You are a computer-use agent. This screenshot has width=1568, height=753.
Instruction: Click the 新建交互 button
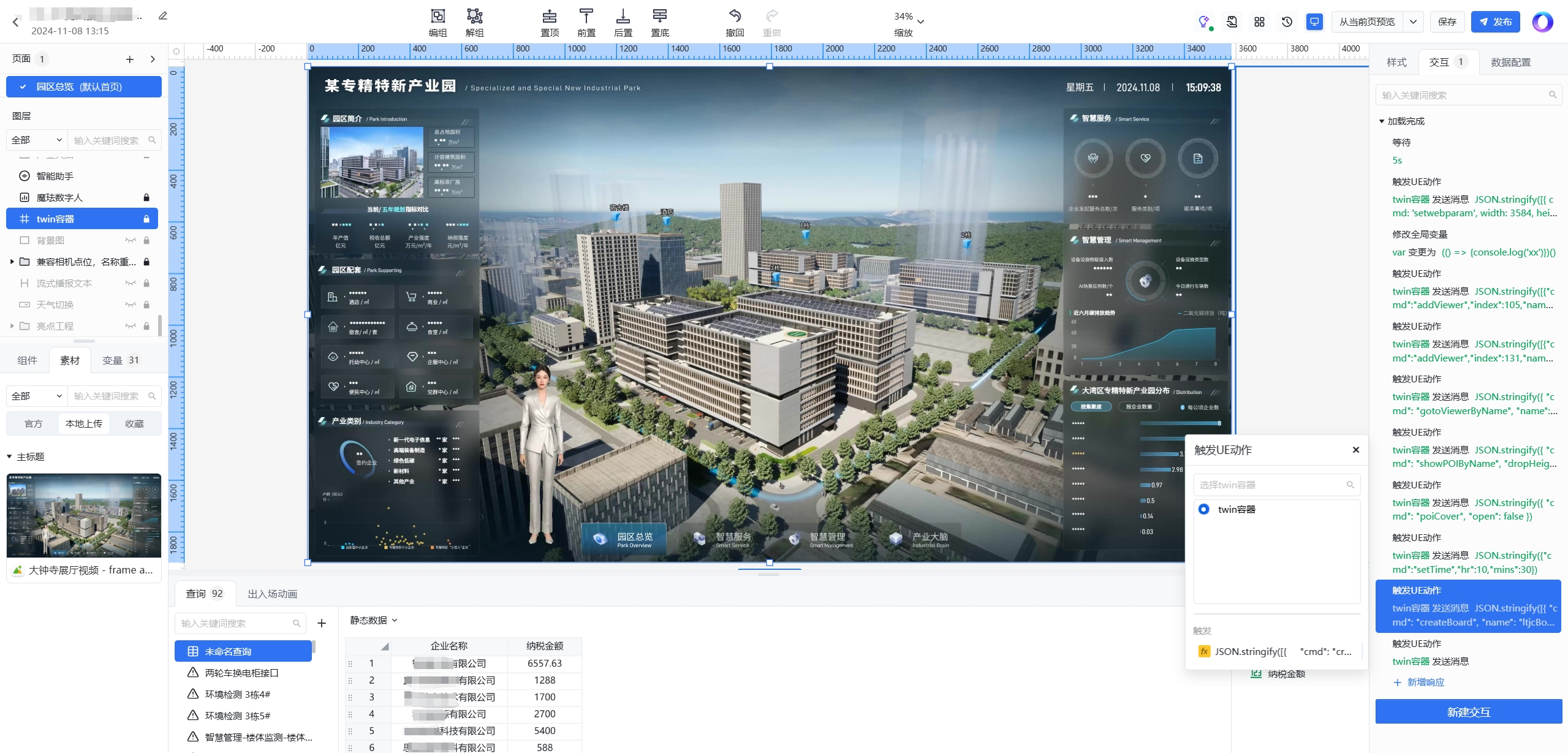[x=1468, y=713]
